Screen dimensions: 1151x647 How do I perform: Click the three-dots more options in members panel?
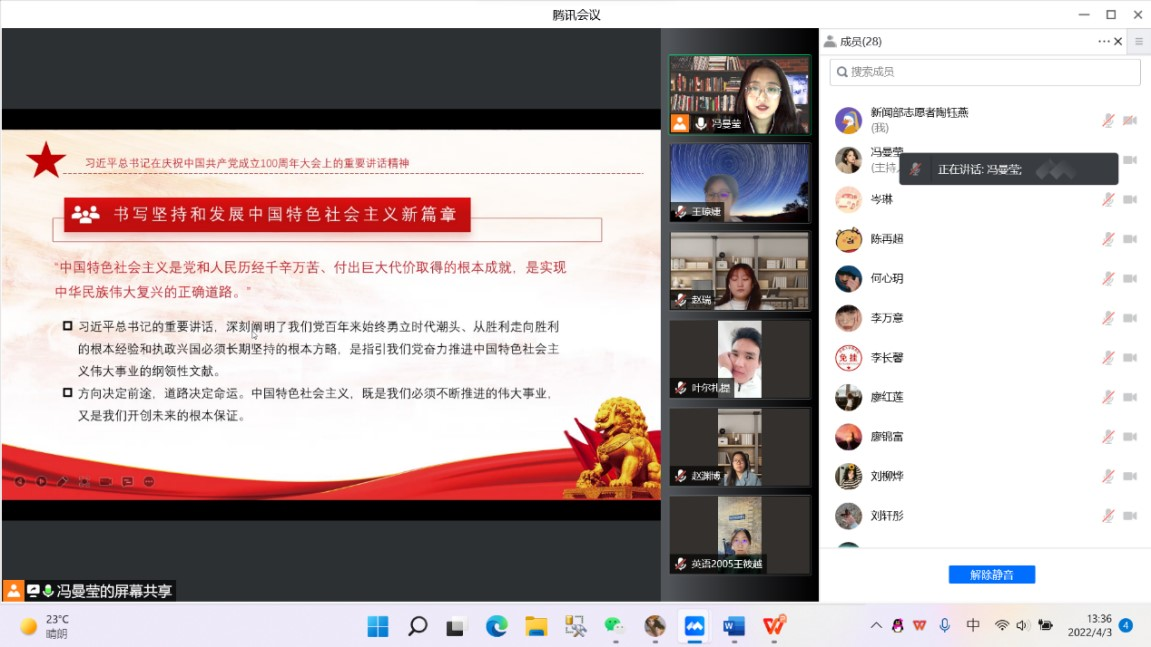[1103, 41]
